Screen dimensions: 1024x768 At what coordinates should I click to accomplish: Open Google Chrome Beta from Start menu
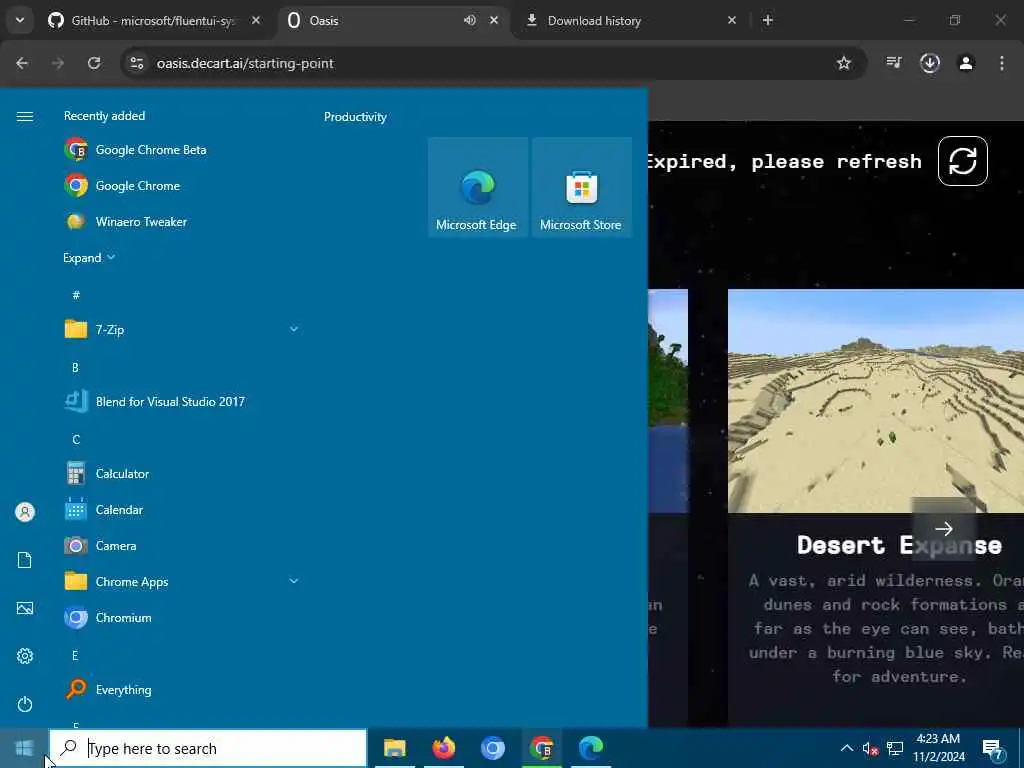[x=136, y=150]
